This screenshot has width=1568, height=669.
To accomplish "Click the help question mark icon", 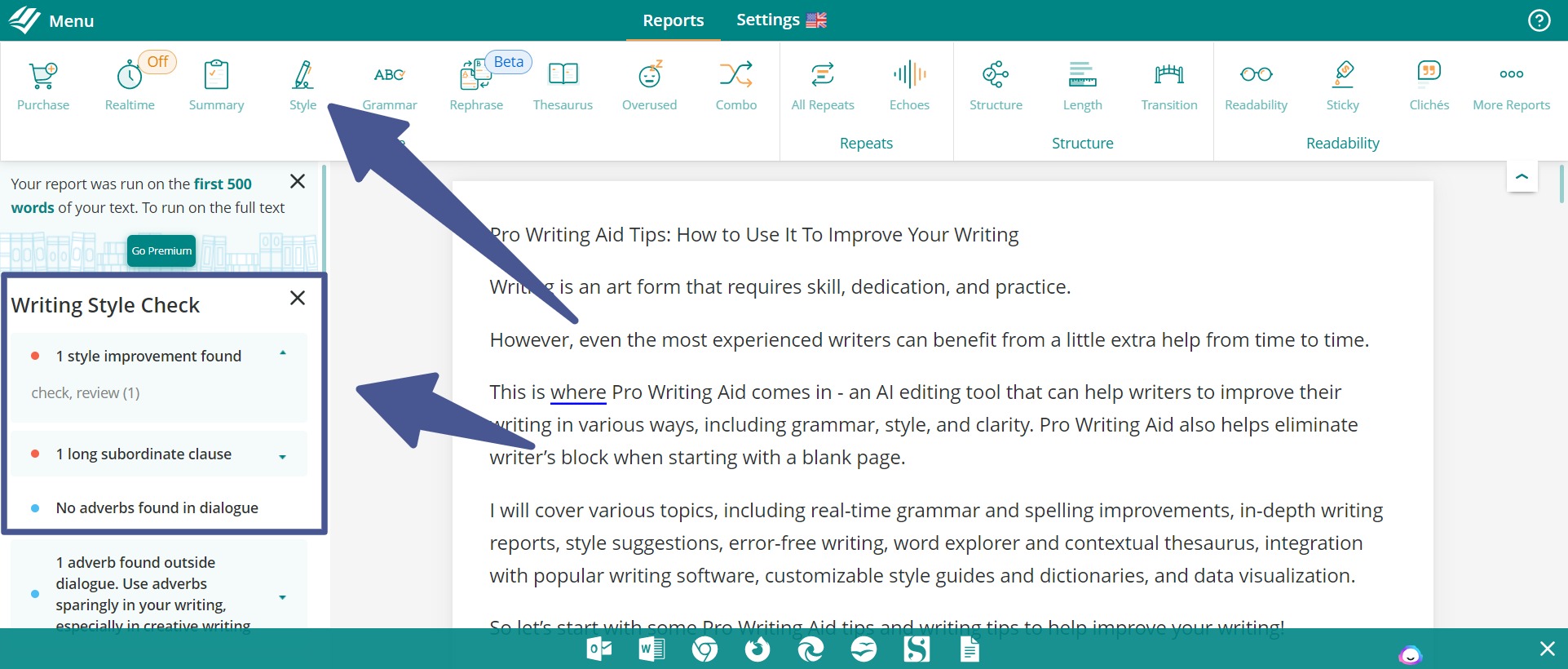I will [1539, 20].
